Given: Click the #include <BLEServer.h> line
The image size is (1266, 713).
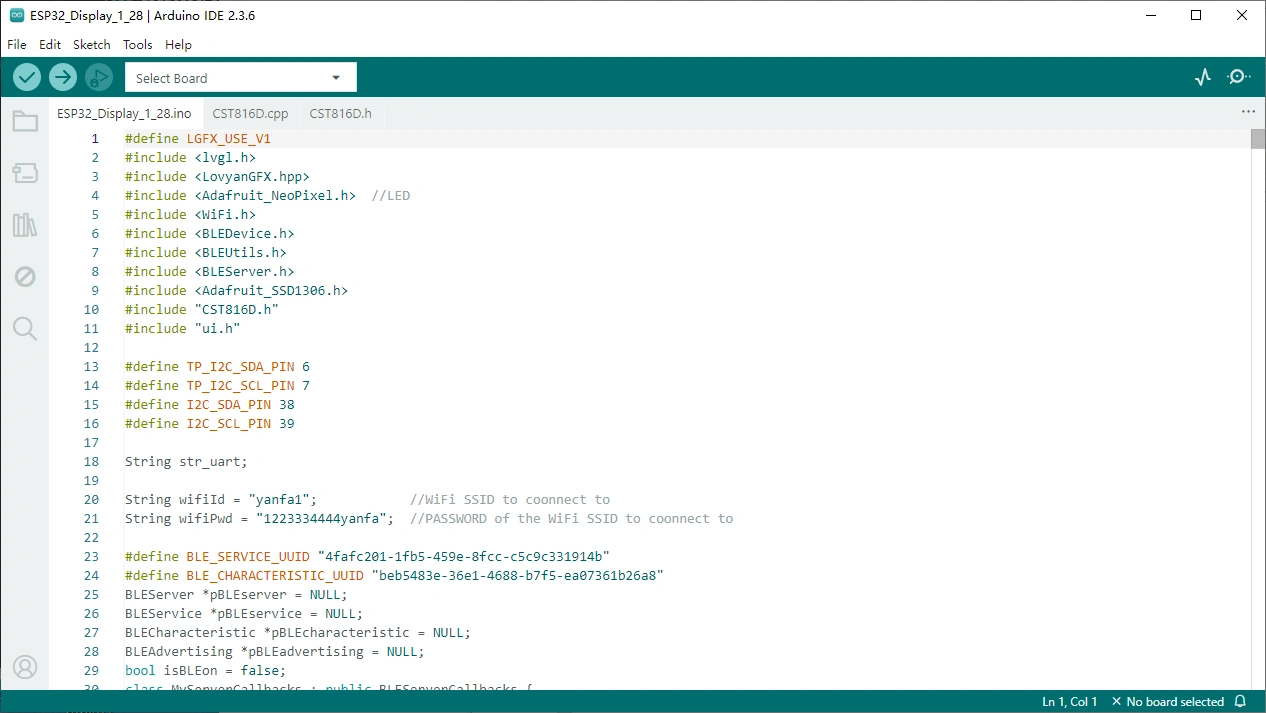Looking at the screenshot, I should coord(209,272).
